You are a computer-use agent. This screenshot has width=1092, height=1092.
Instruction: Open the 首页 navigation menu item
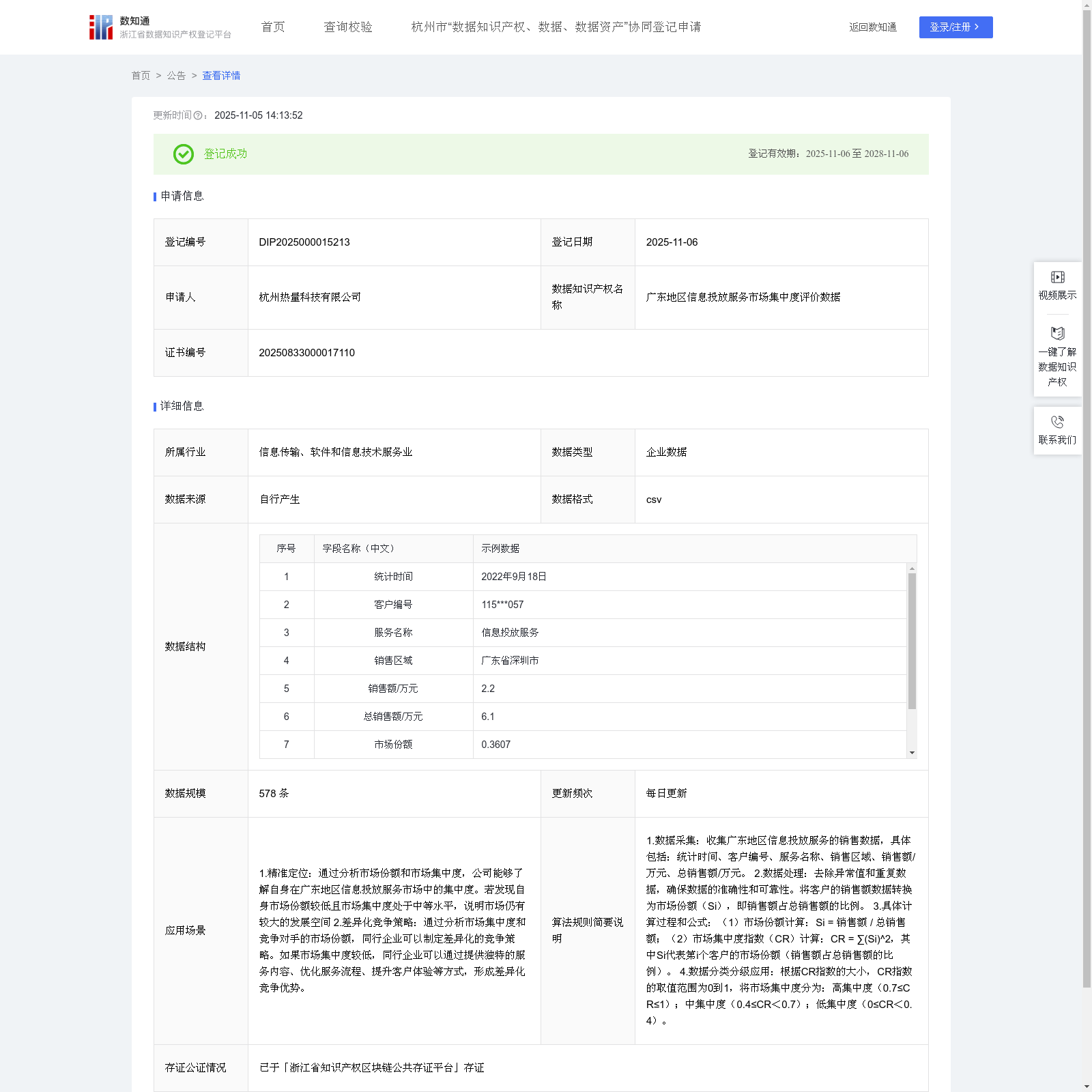[273, 27]
